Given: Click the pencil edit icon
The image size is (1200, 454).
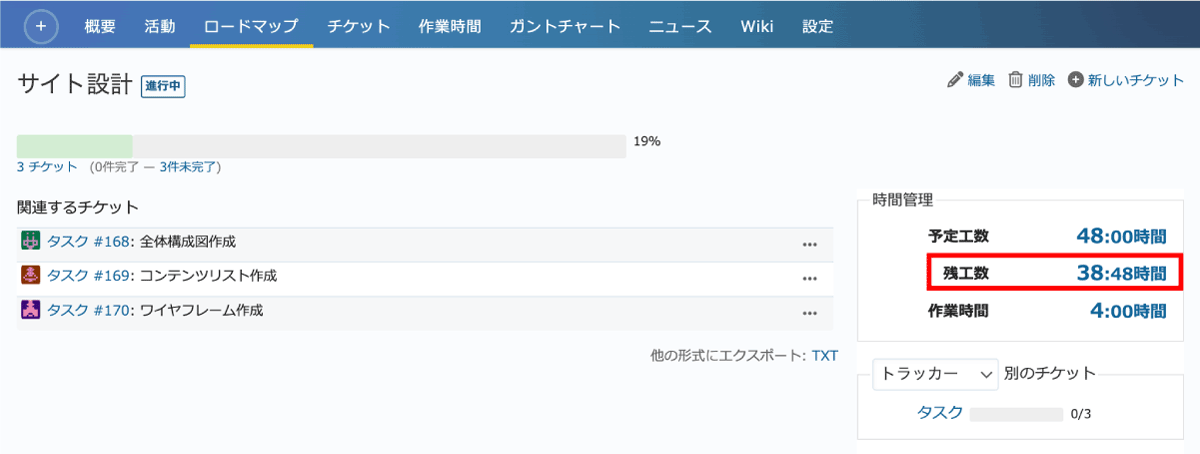Looking at the screenshot, I should tap(955, 81).
